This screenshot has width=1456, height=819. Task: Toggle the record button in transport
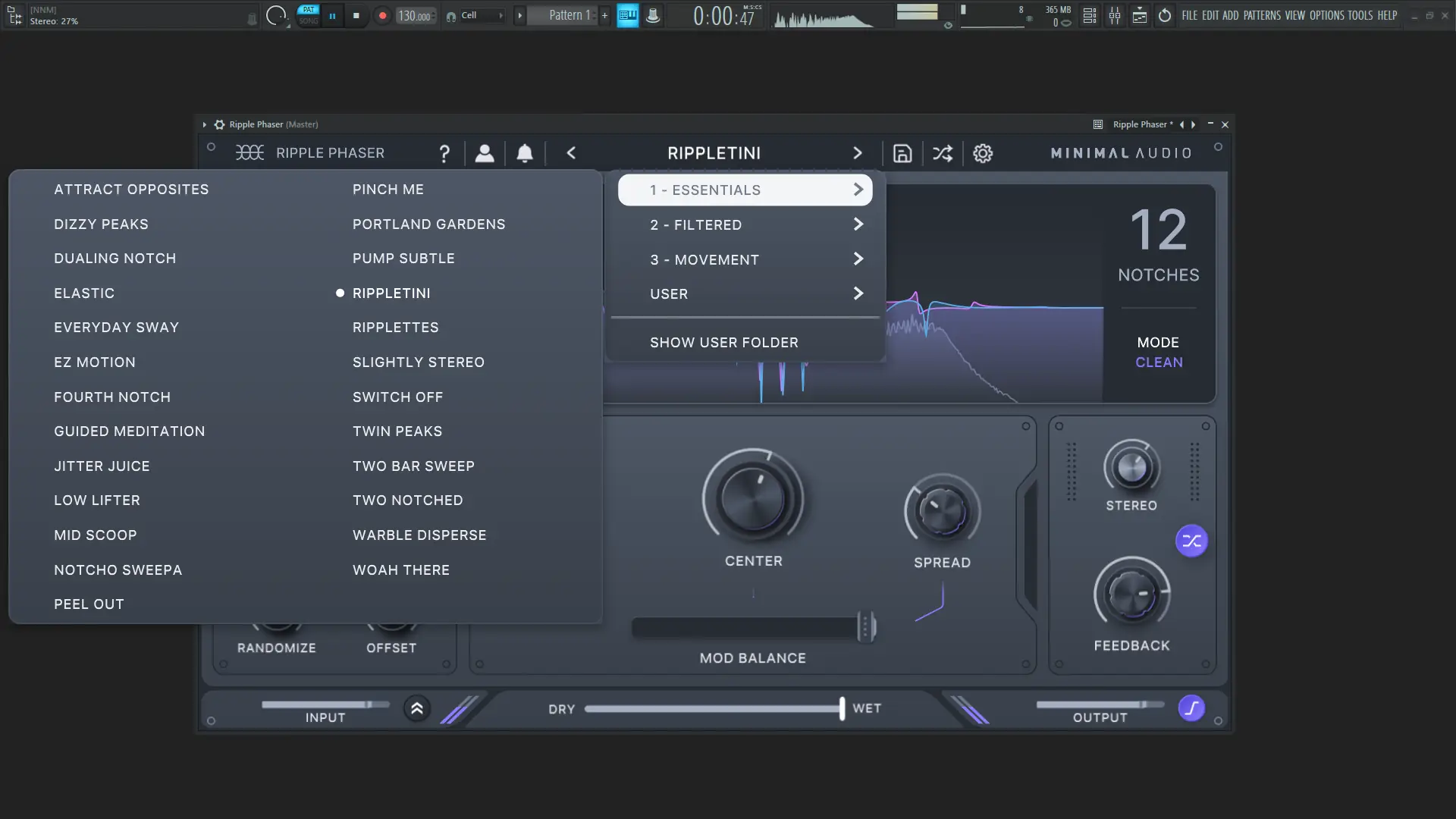pos(382,15)
